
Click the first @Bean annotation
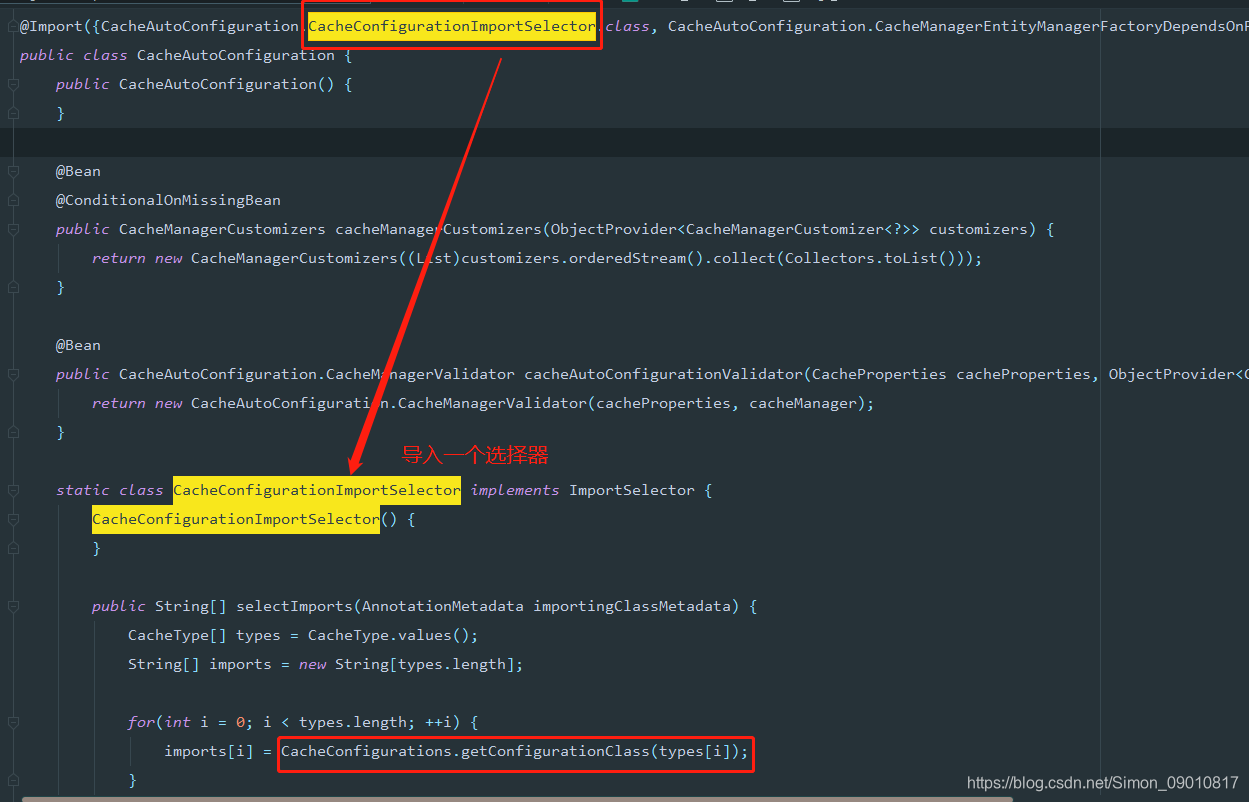(78, 171)
